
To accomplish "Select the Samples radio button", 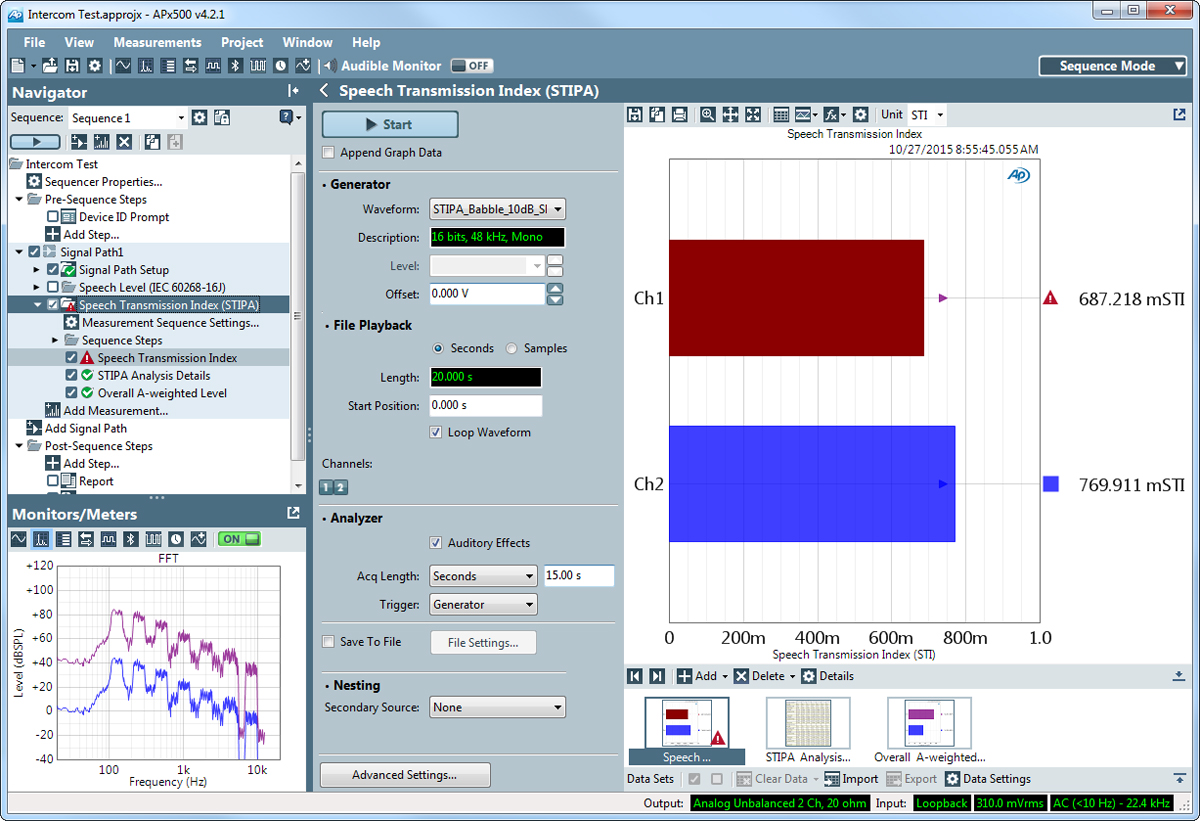I will pyautogui.click(x=512, y=349).
